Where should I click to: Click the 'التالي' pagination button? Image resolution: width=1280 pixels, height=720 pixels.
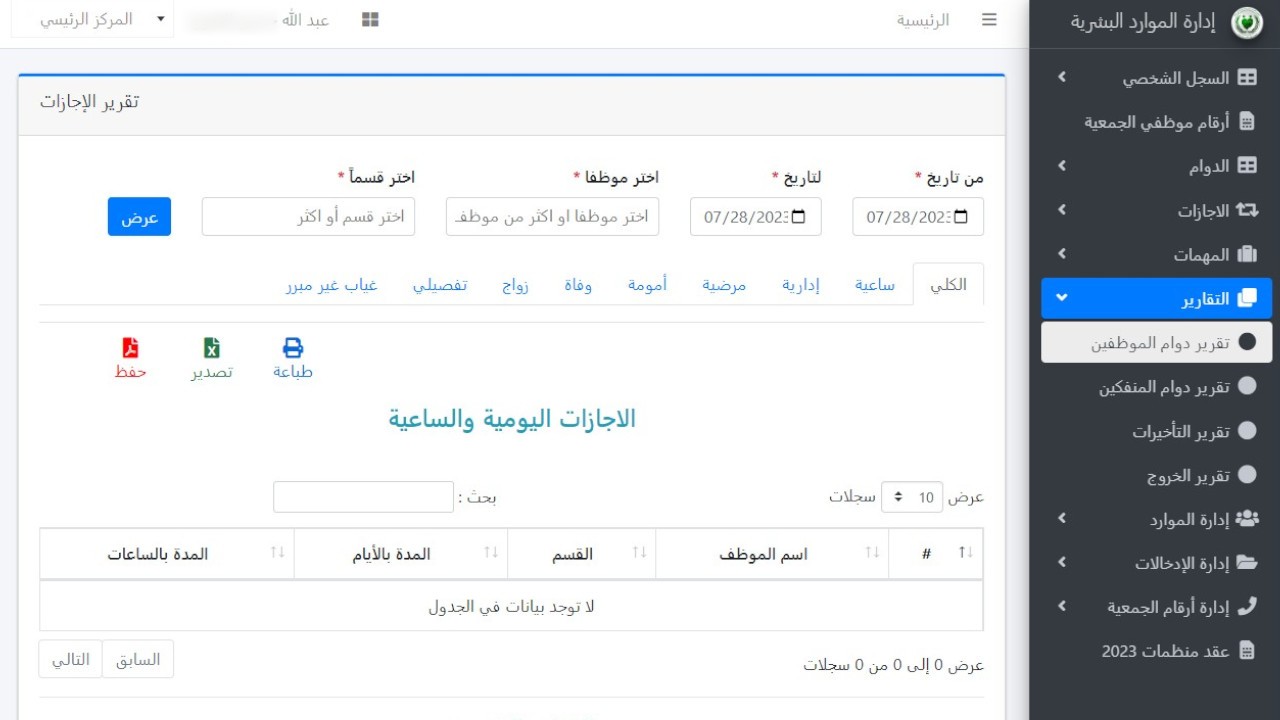click(x=71, y=659)
